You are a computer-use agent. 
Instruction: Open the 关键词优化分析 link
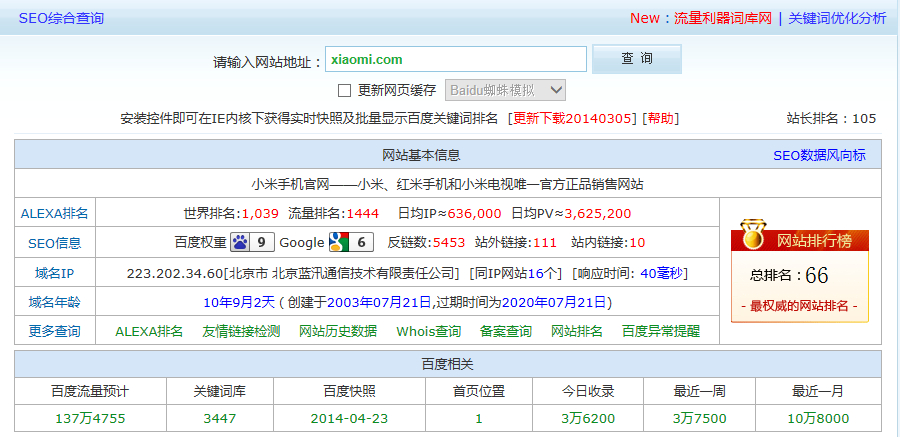coord(837,18)
